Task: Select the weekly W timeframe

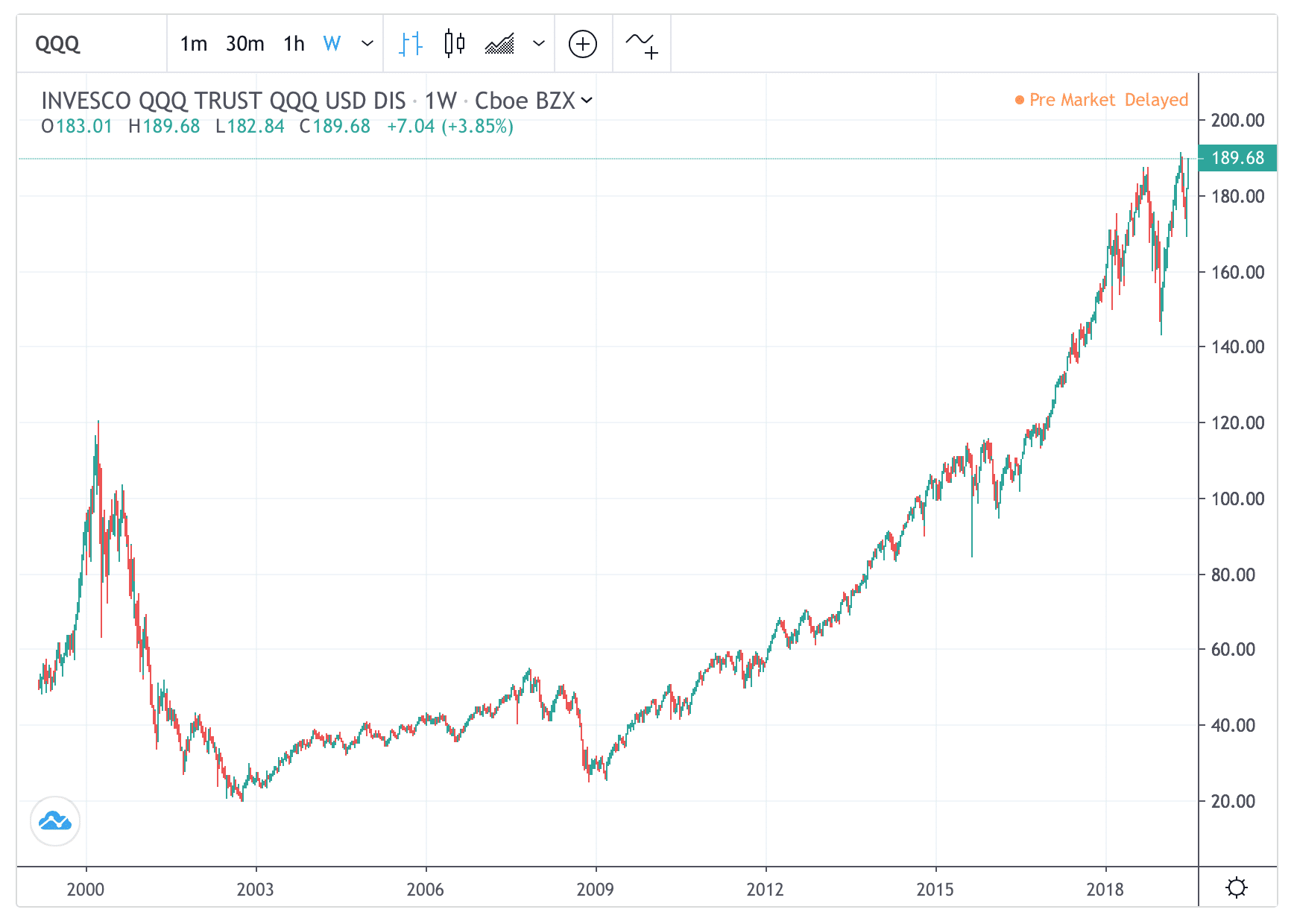Action: 332,44
